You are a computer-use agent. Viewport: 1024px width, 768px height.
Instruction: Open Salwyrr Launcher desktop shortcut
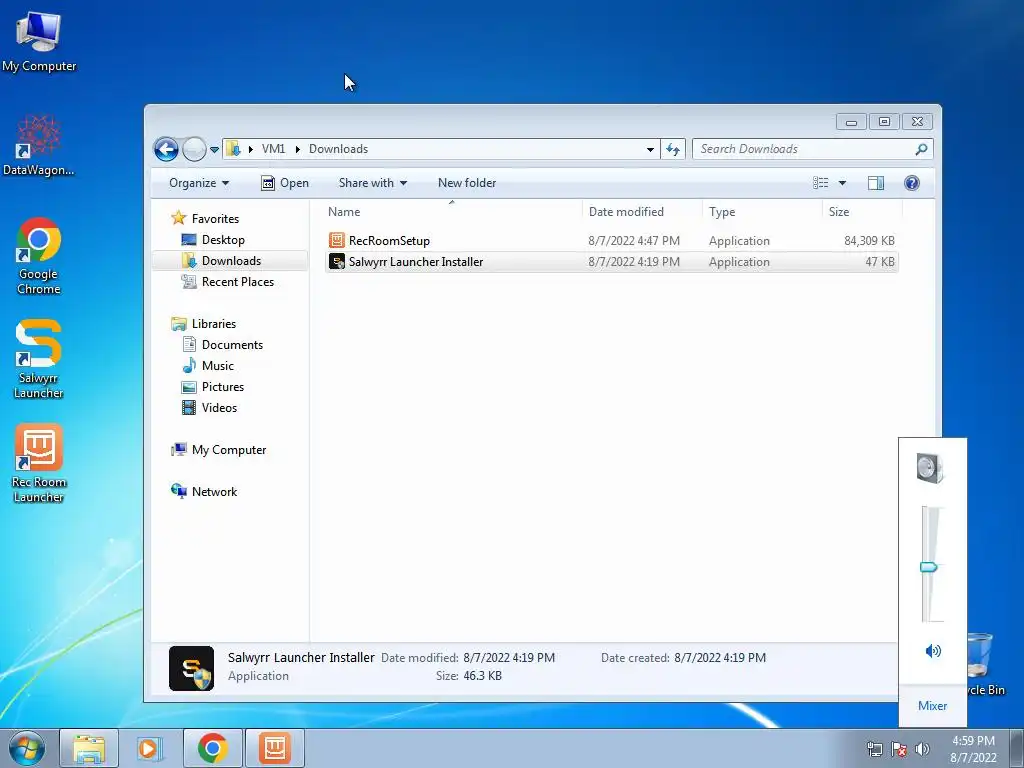point(39,359)
